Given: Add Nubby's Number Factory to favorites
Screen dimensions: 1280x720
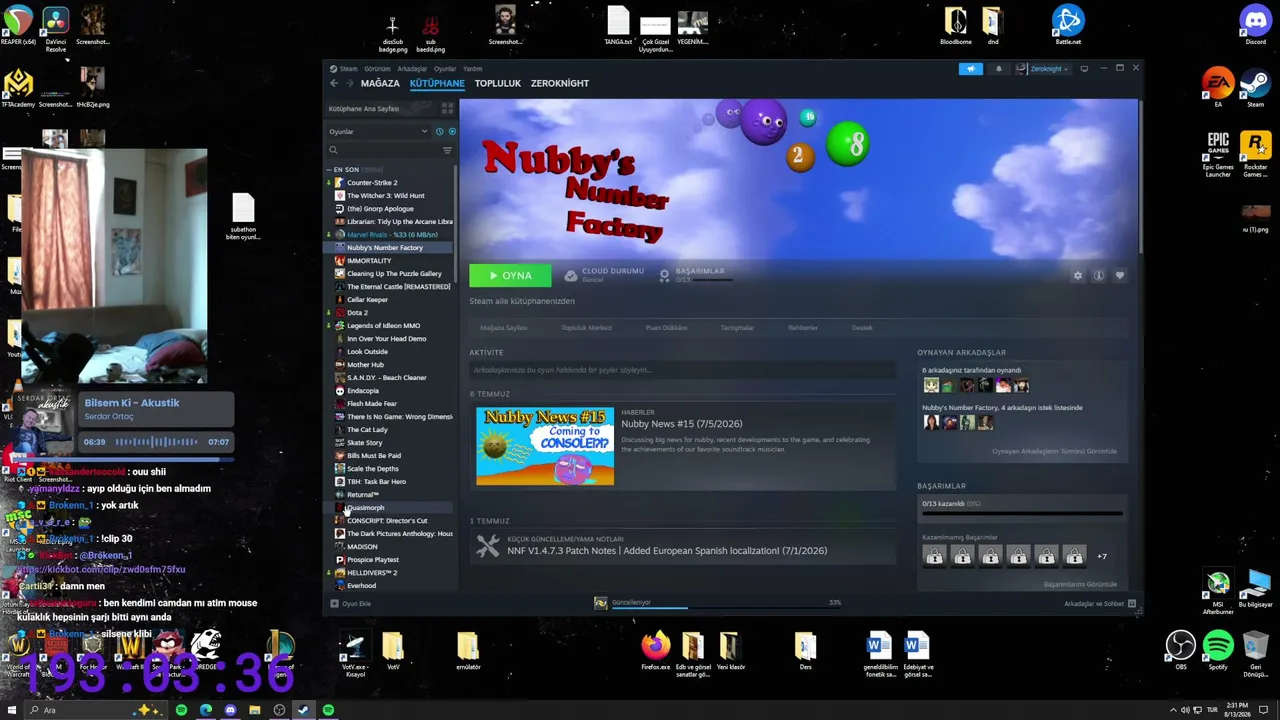Looking at the screenshot, I should coord(1120,276).
